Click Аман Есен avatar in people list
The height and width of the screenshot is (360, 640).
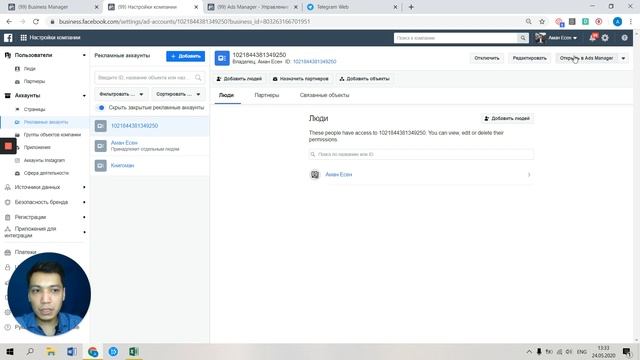315,174
